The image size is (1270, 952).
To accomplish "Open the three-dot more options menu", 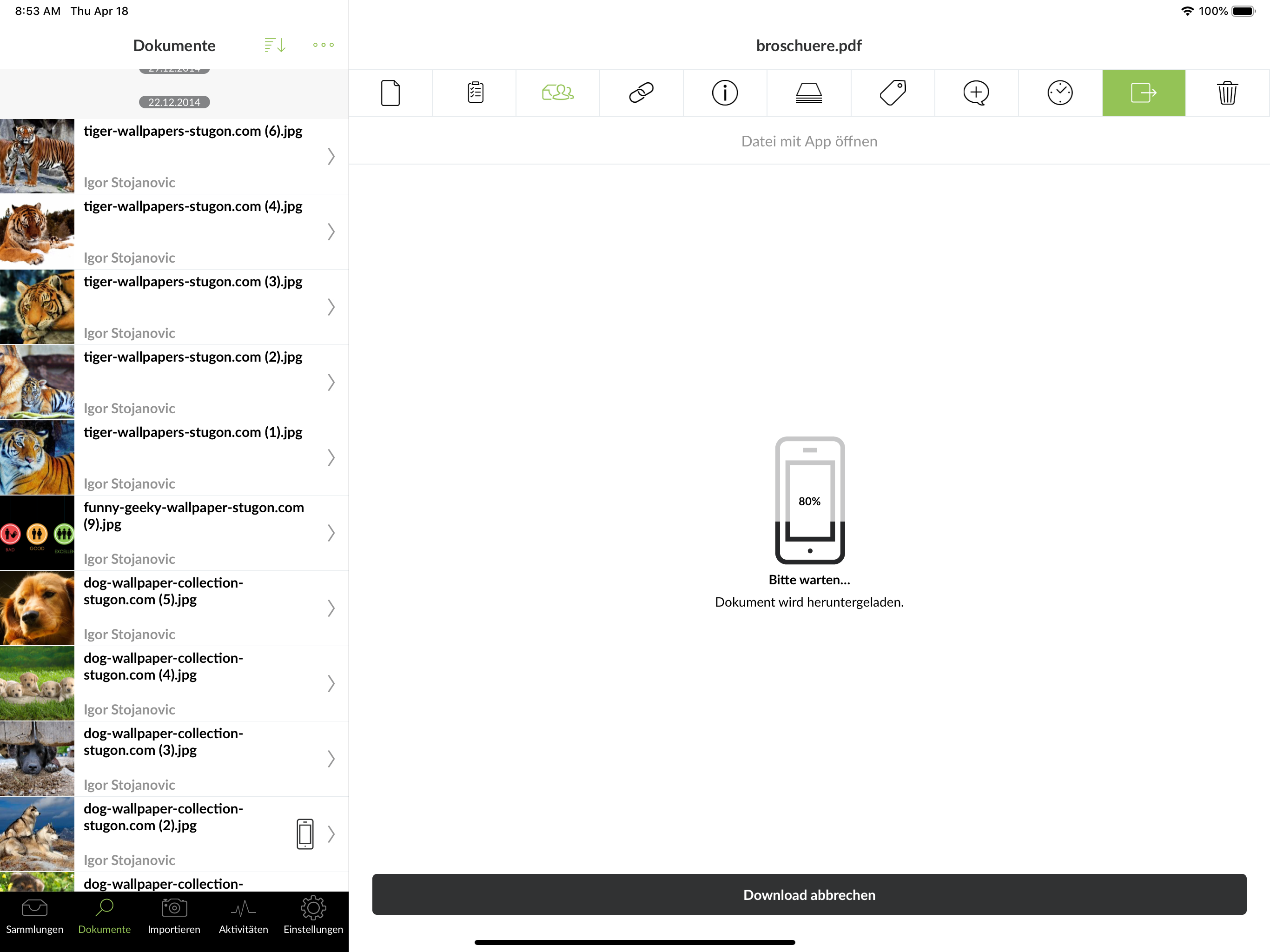I will pos(323,45).
